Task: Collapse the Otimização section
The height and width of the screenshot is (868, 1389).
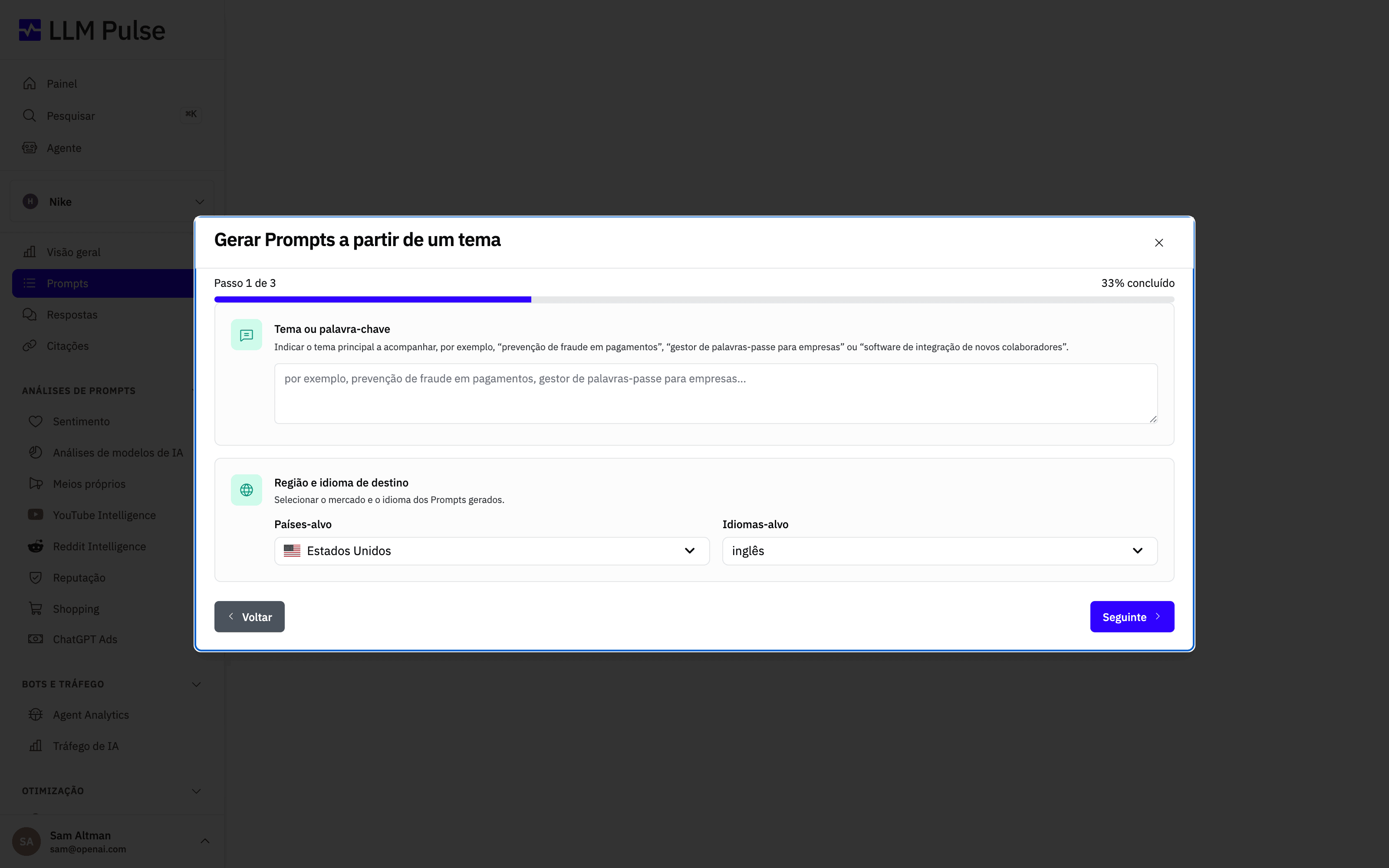Action: pyautogui.click(x=196, y=791)
